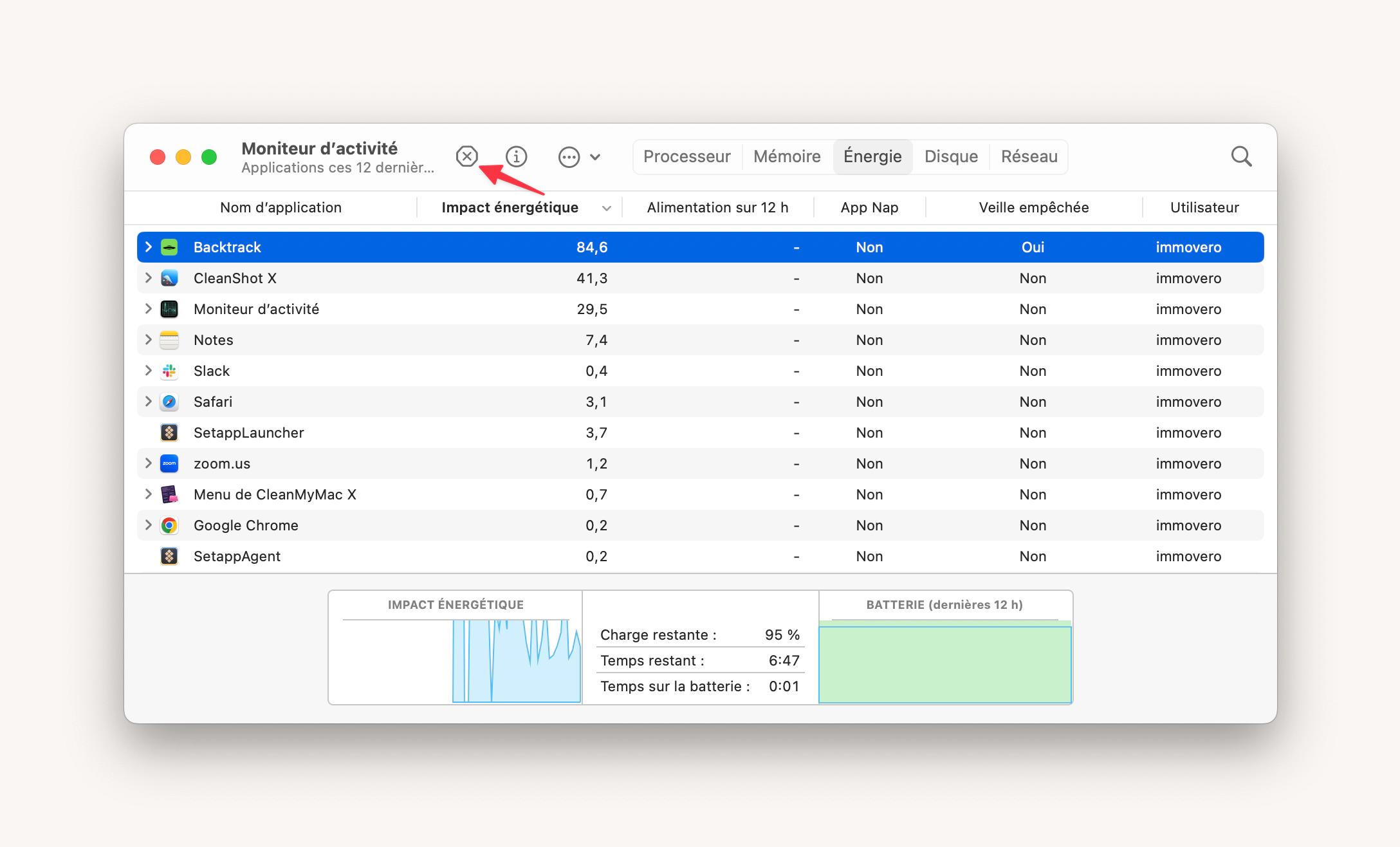Click the Moniteur d'activité window title
The height and width of the screenshot is (847, 1400).
tap(320, 148)
